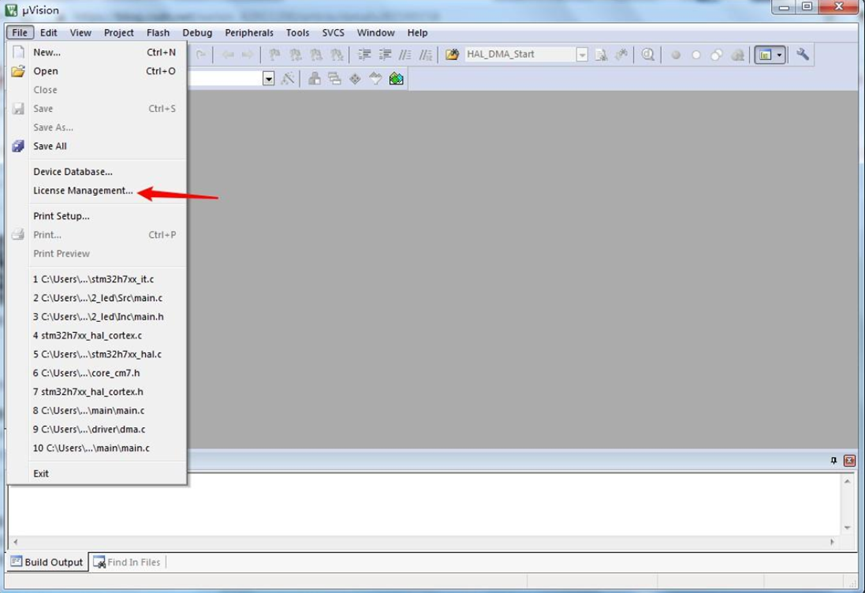Image resolution: width=865 pixels, height=593 pixels.
Task: Click the enable/disable breakpoint icon
Action: [x=696, y=55]
